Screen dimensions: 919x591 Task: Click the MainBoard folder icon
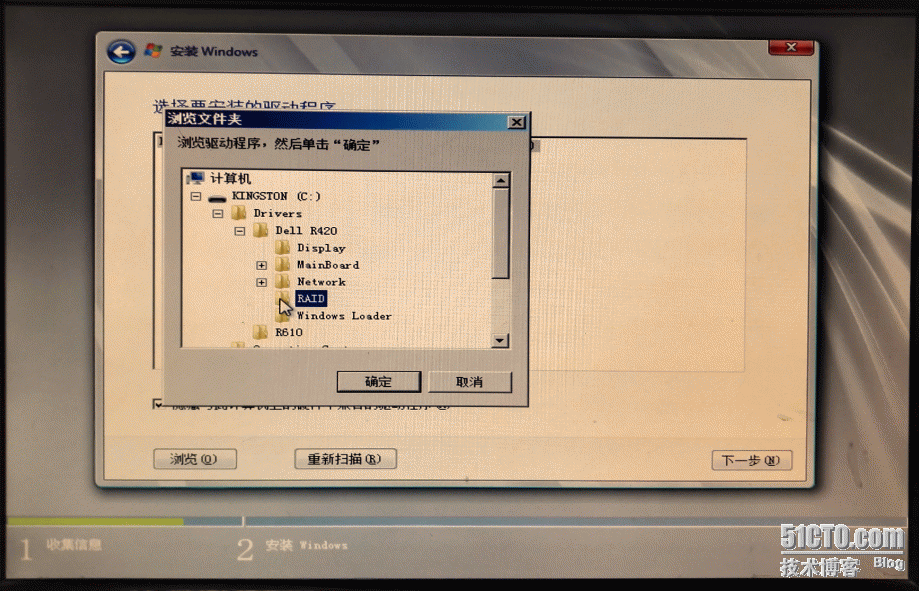click(x=282, y=265)
